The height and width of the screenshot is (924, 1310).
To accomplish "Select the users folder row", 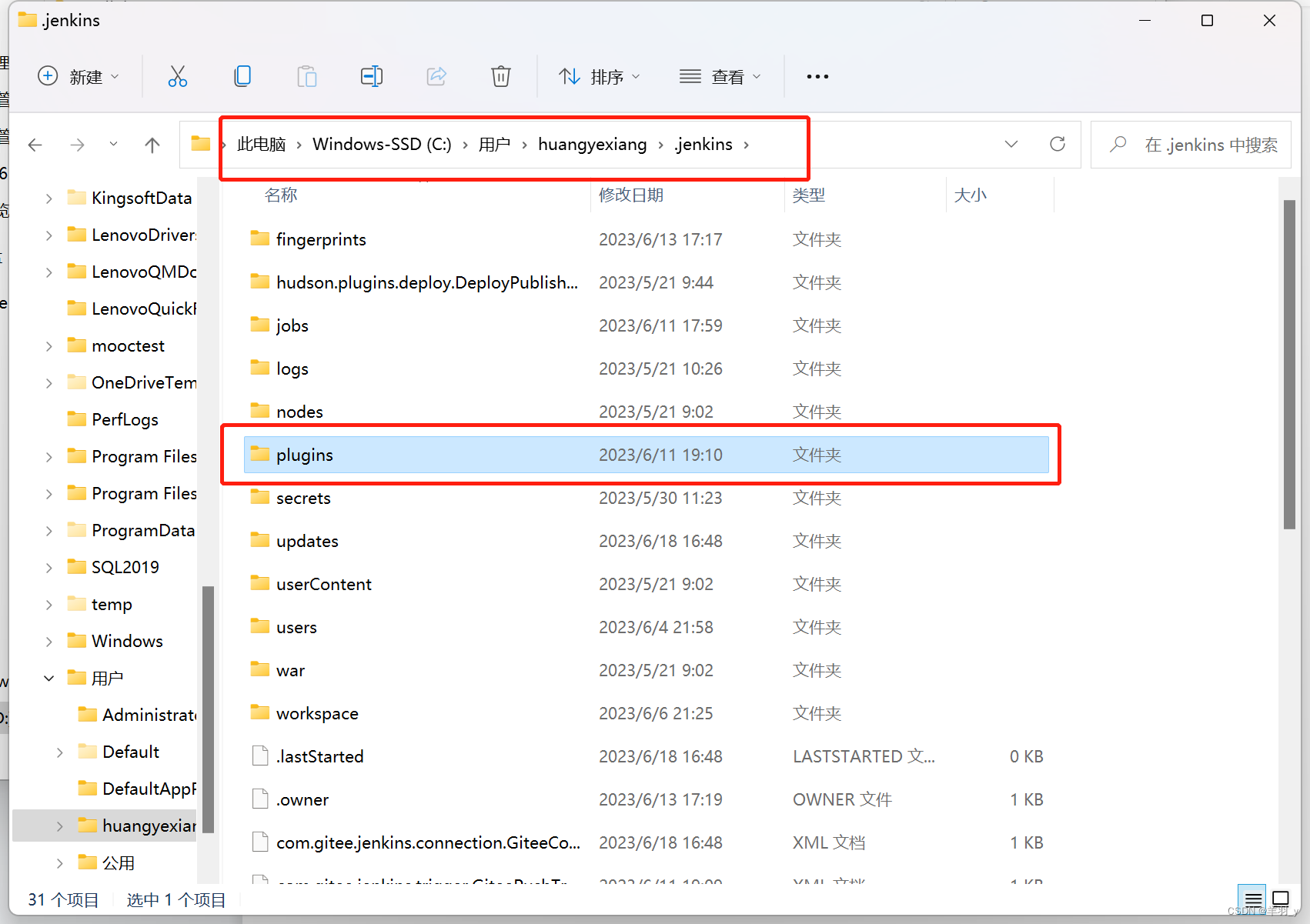I will 647,627.
